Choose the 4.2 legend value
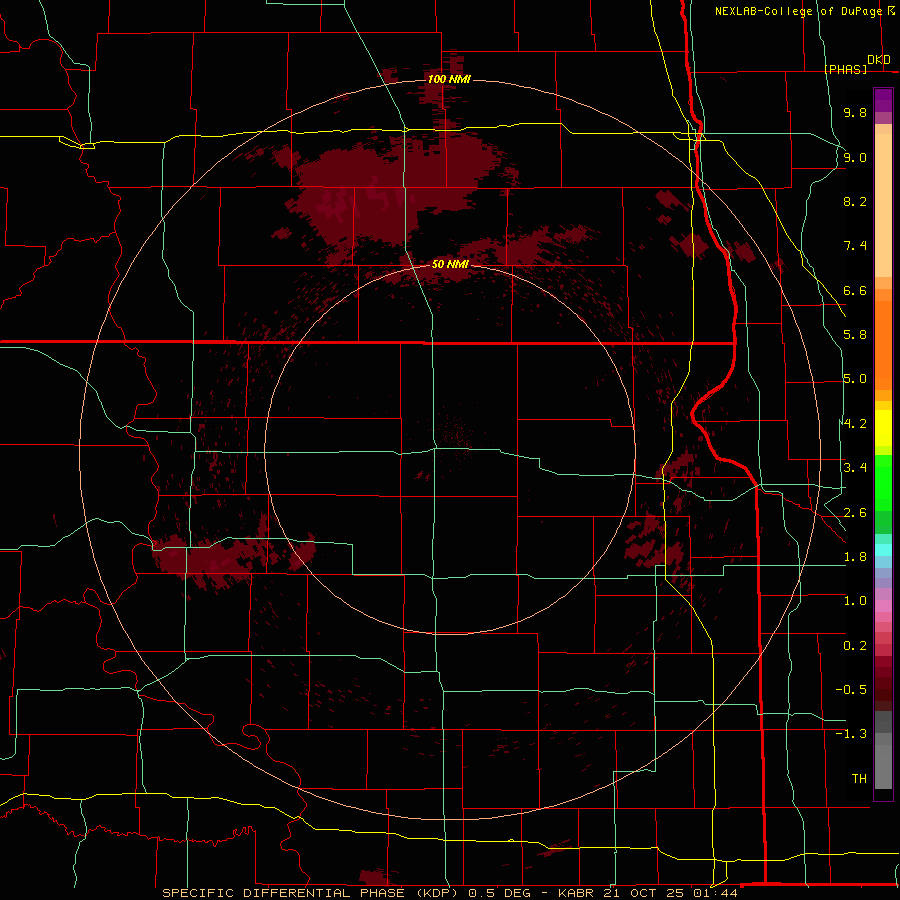 [x=855, y=424]
